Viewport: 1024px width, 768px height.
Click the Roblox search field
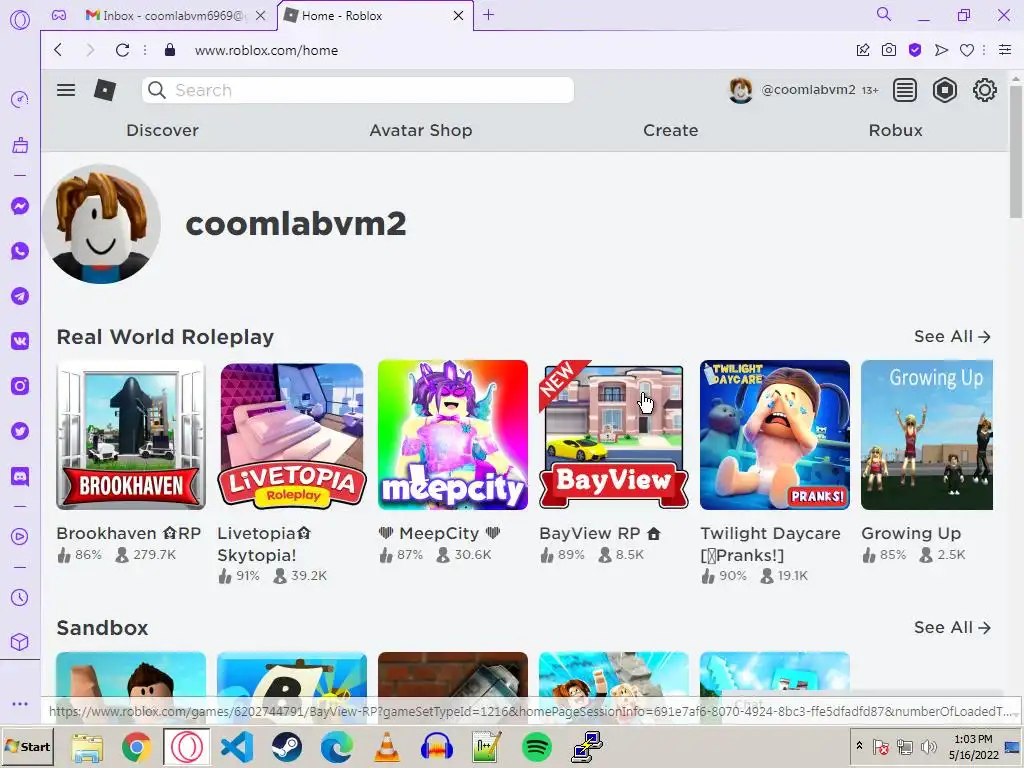[x=358, y=90]
